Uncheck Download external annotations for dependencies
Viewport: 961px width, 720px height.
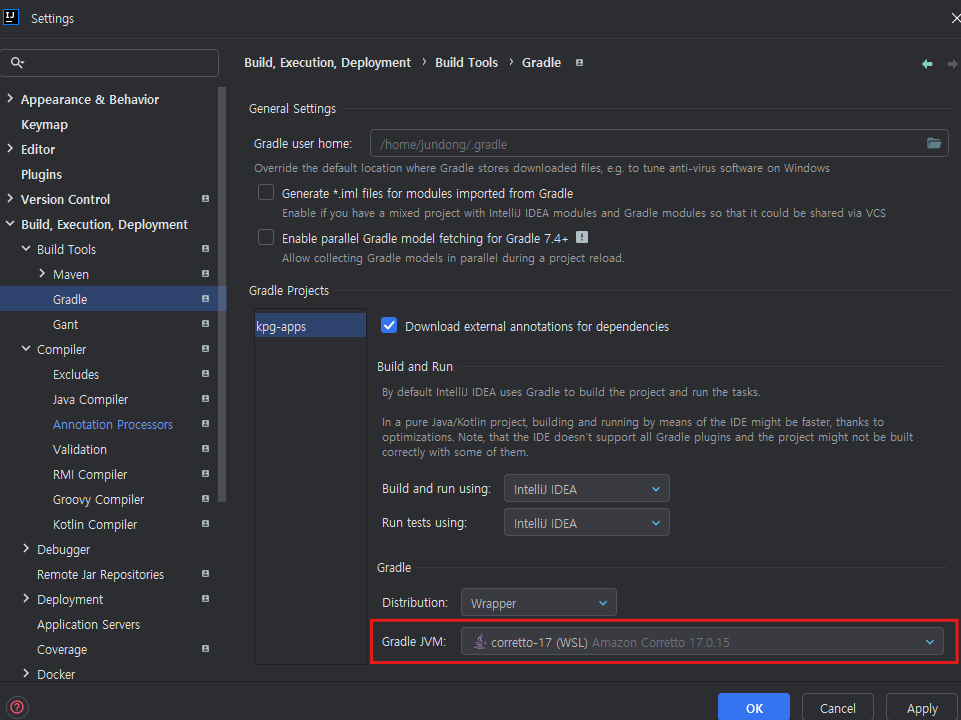coord(389,325)
